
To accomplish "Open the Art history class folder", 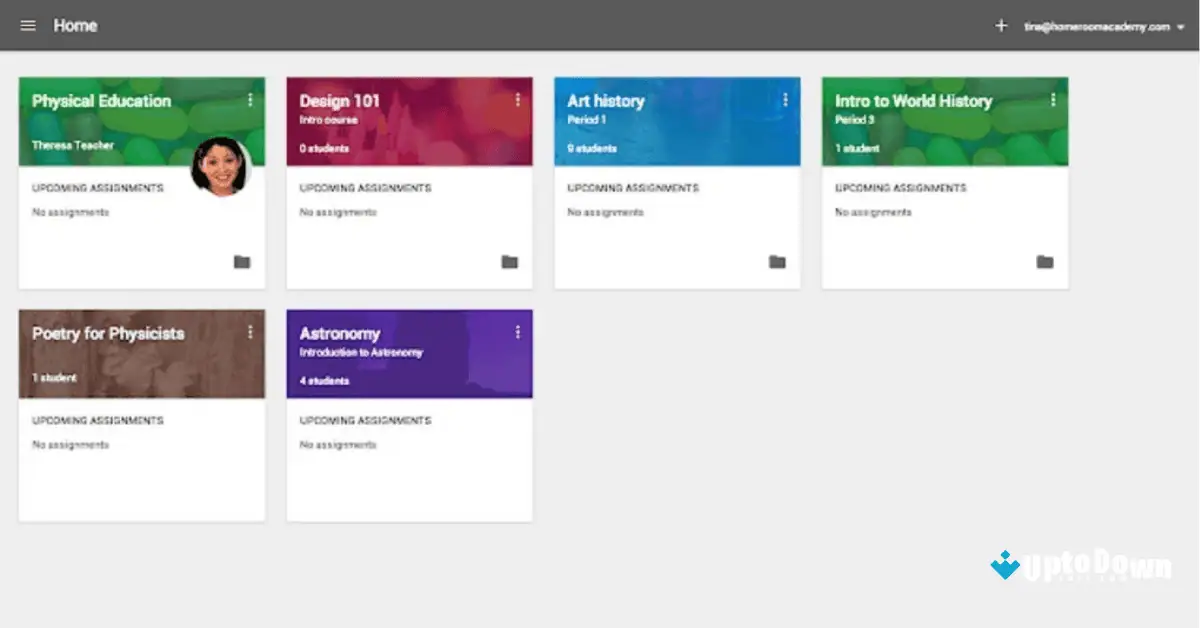I will coord(777,261).
